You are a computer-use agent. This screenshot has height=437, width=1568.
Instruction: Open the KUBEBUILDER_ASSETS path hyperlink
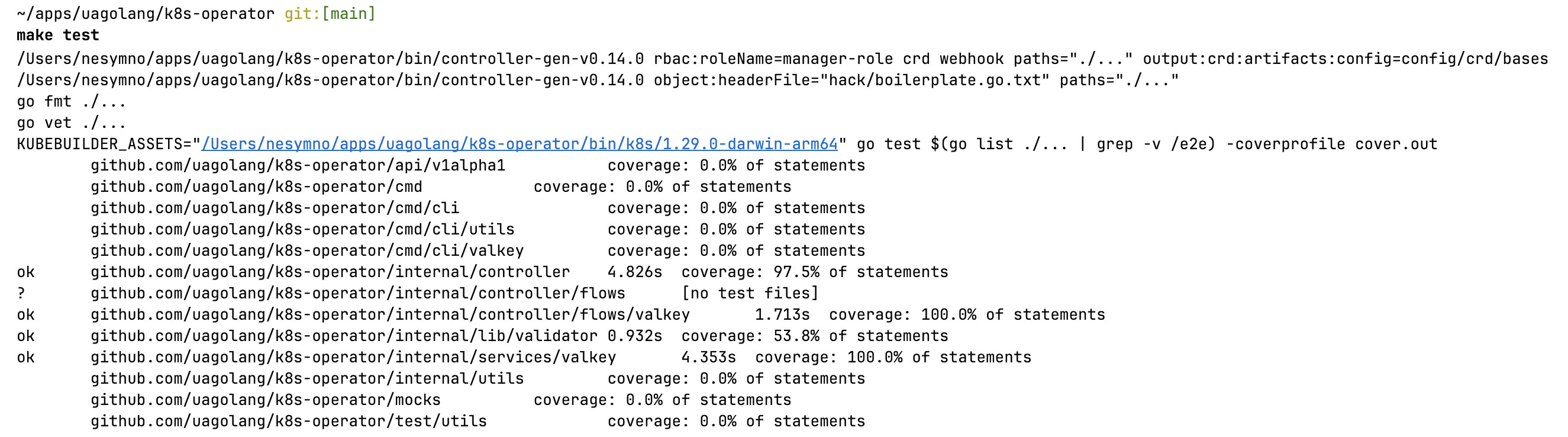click(x=520, y=144)
